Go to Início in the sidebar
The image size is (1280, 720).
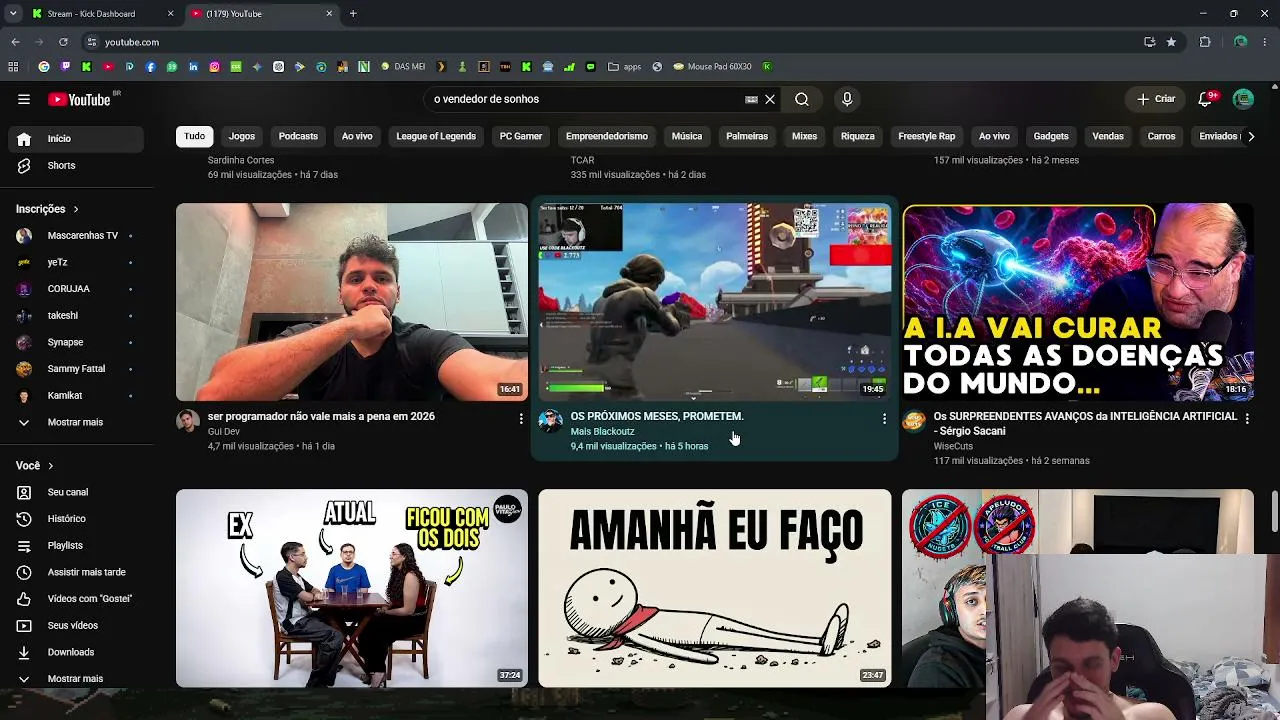pos(76,139)
